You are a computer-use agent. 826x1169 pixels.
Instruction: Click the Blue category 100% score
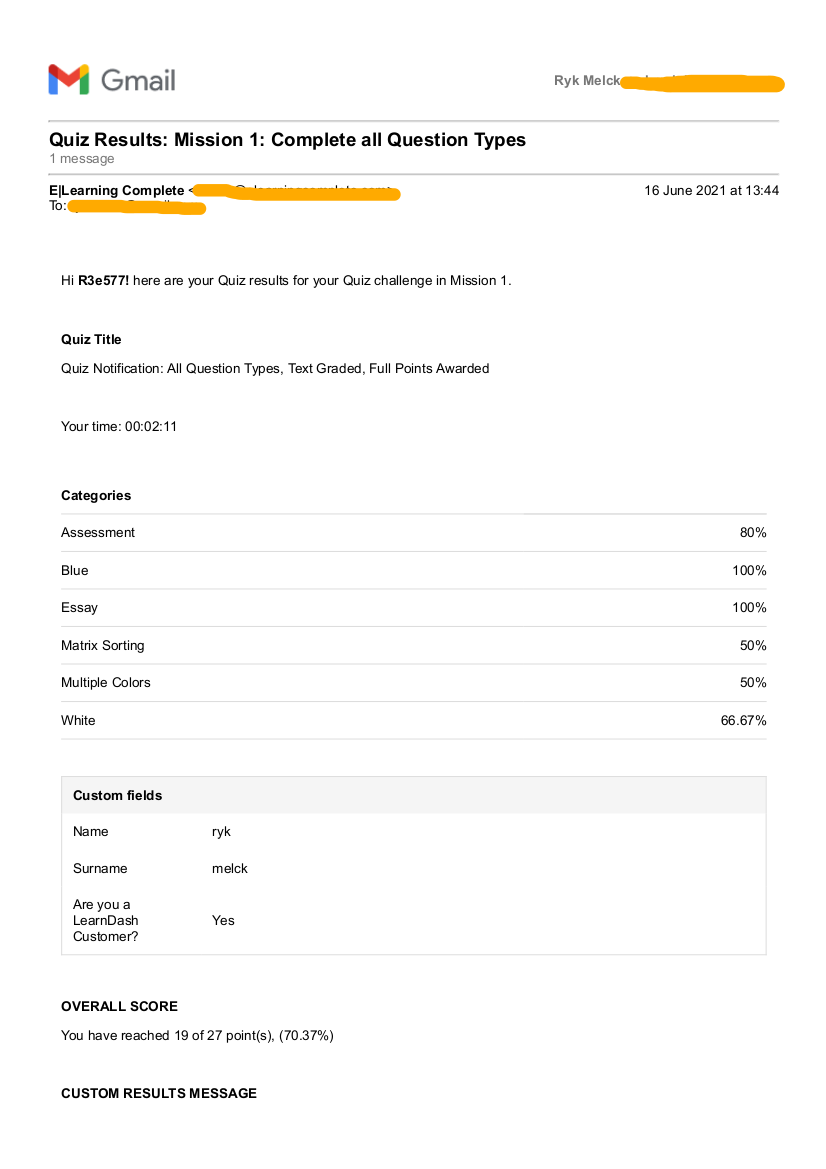tap(749, 570)
